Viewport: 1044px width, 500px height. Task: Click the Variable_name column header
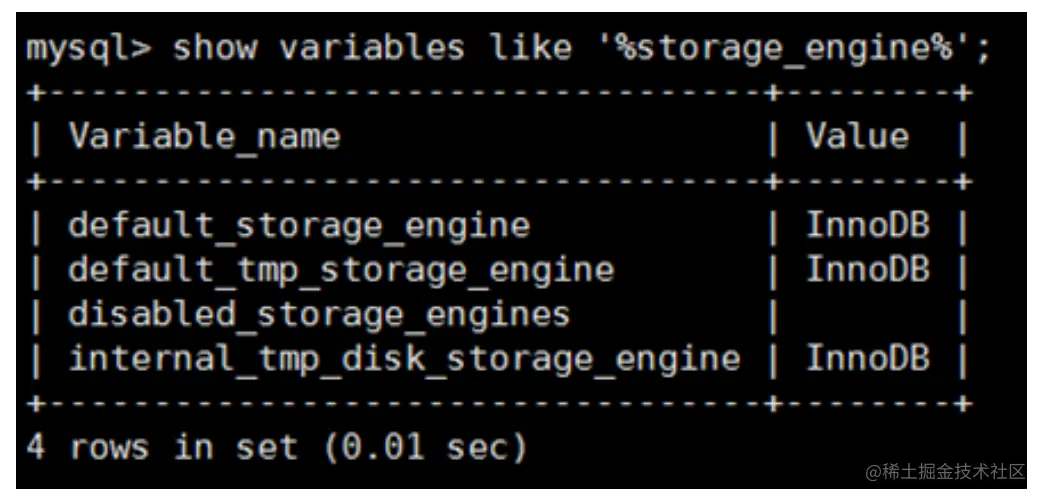coord(204,136)
